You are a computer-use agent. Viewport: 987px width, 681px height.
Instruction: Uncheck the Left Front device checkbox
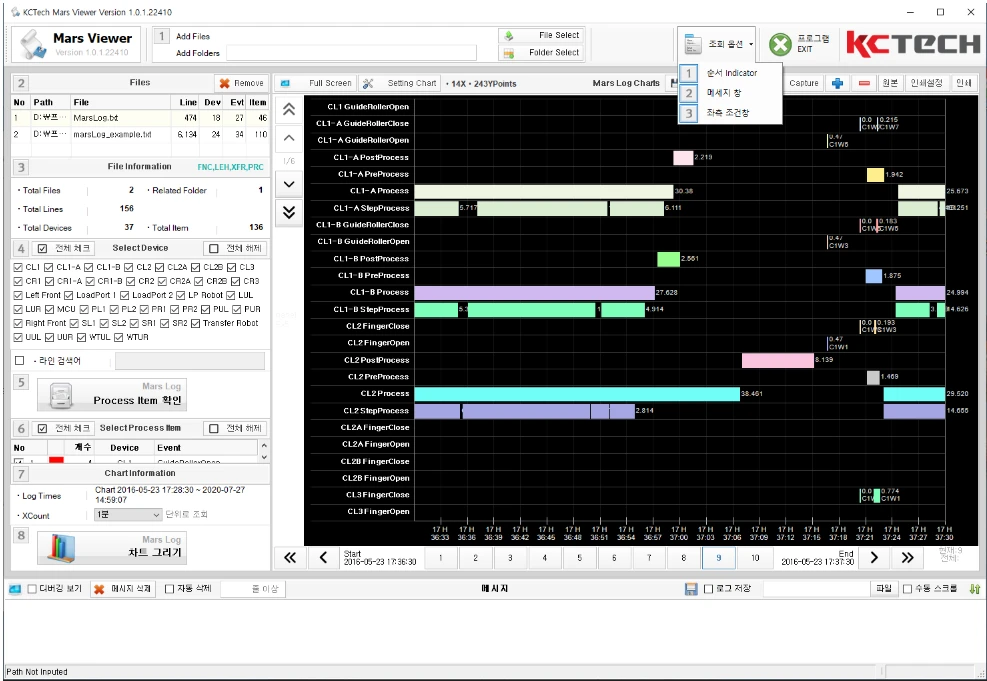[x=18, y=295]
